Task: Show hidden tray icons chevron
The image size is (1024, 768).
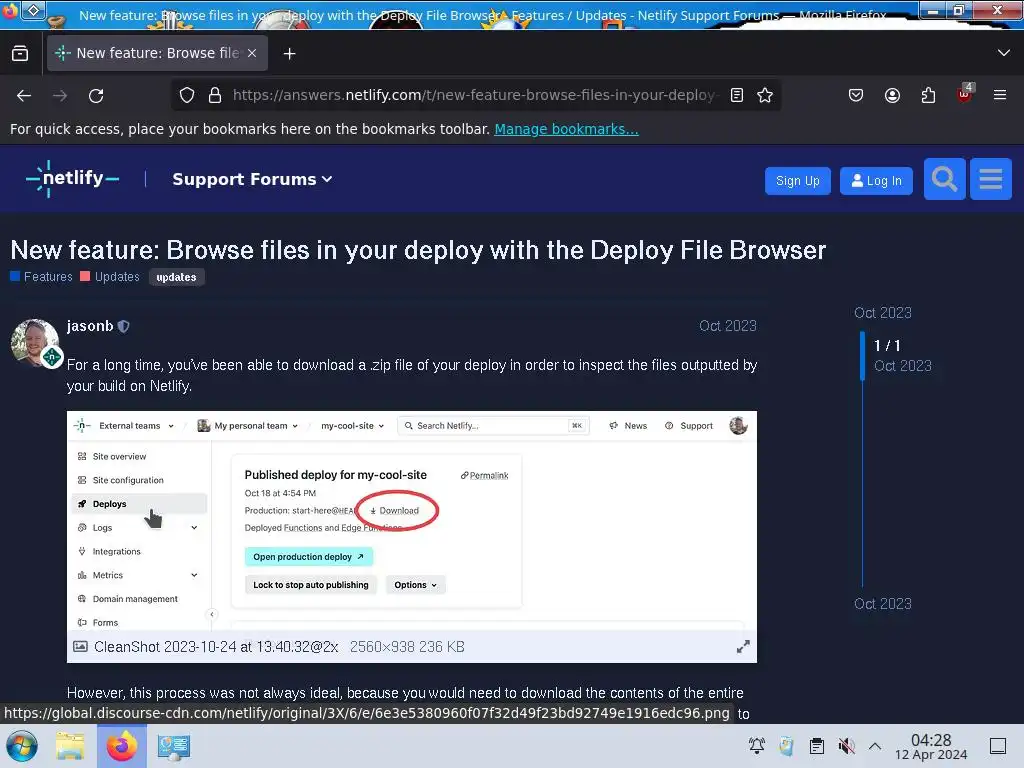Action: [875, 746]
